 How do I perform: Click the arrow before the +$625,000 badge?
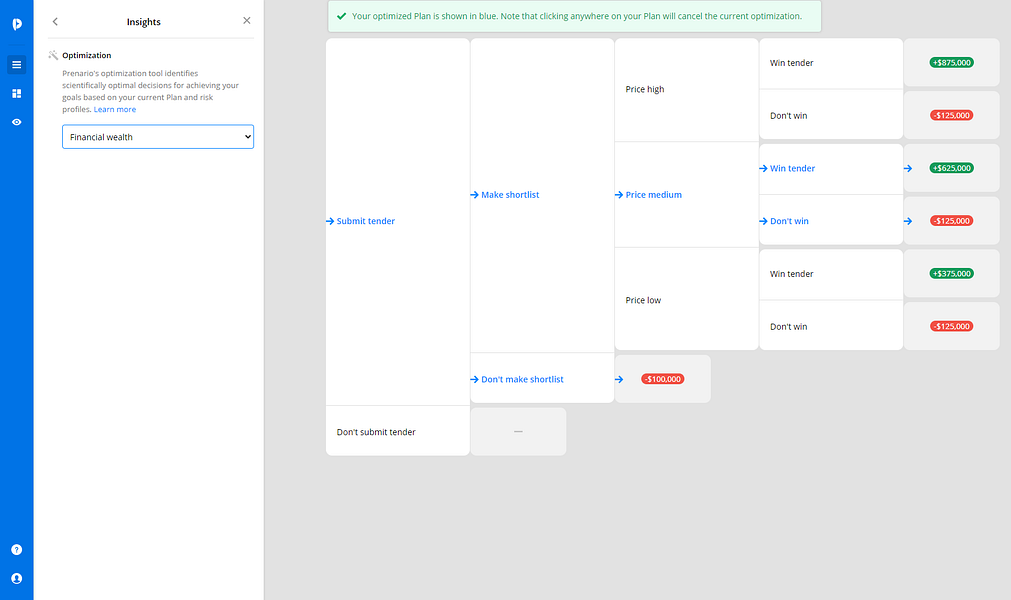point(908,168)
